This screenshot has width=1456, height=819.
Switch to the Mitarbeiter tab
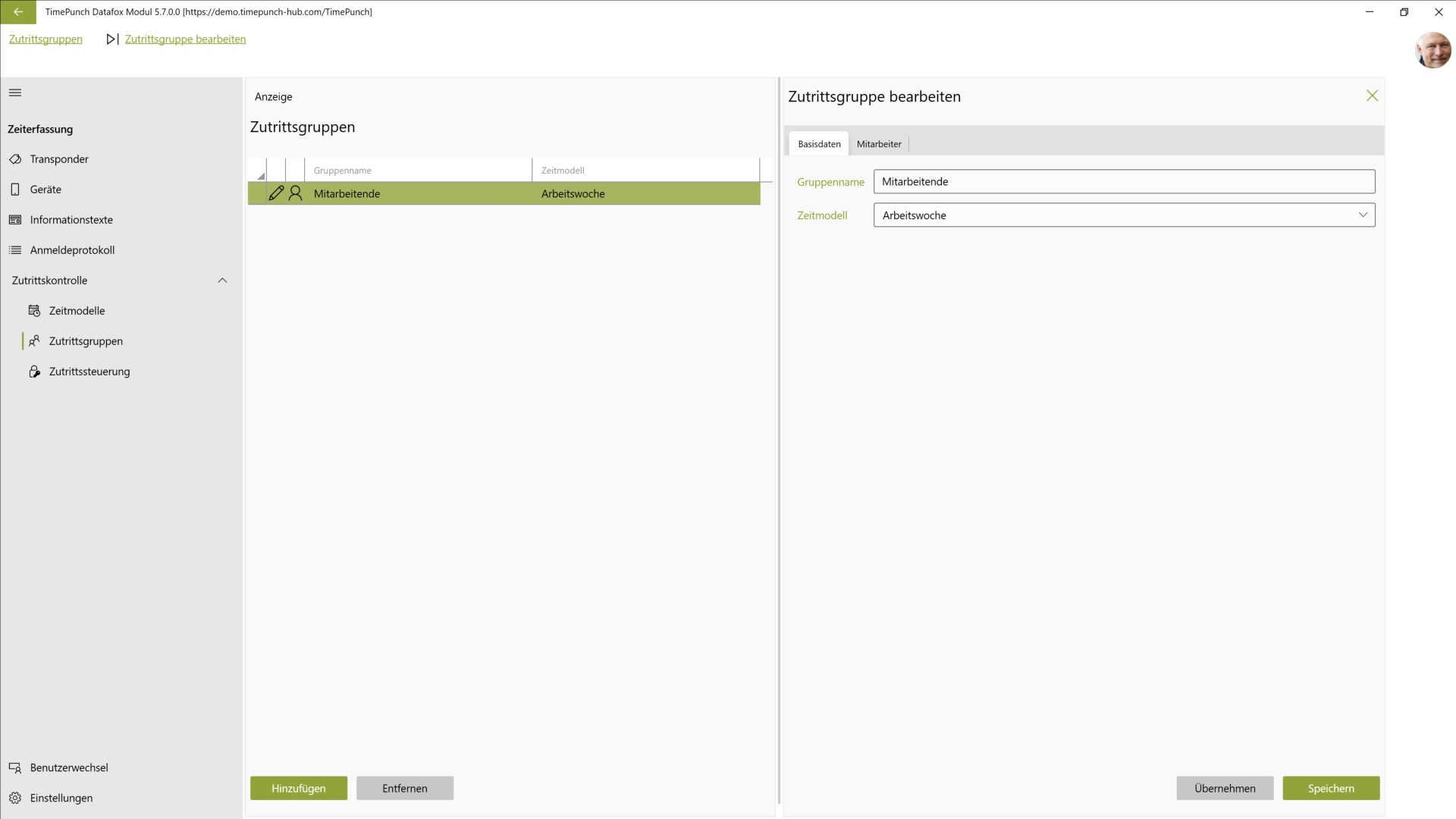pos(878,143)
